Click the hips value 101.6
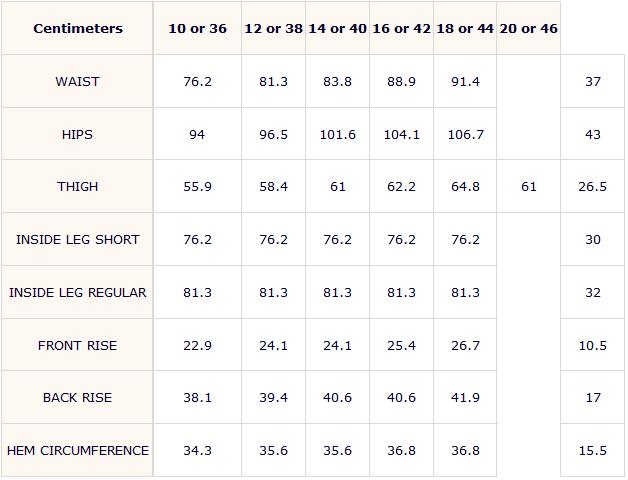Image resolution: width=628 pixels, height=480 pixels. (x=337, y=134)
